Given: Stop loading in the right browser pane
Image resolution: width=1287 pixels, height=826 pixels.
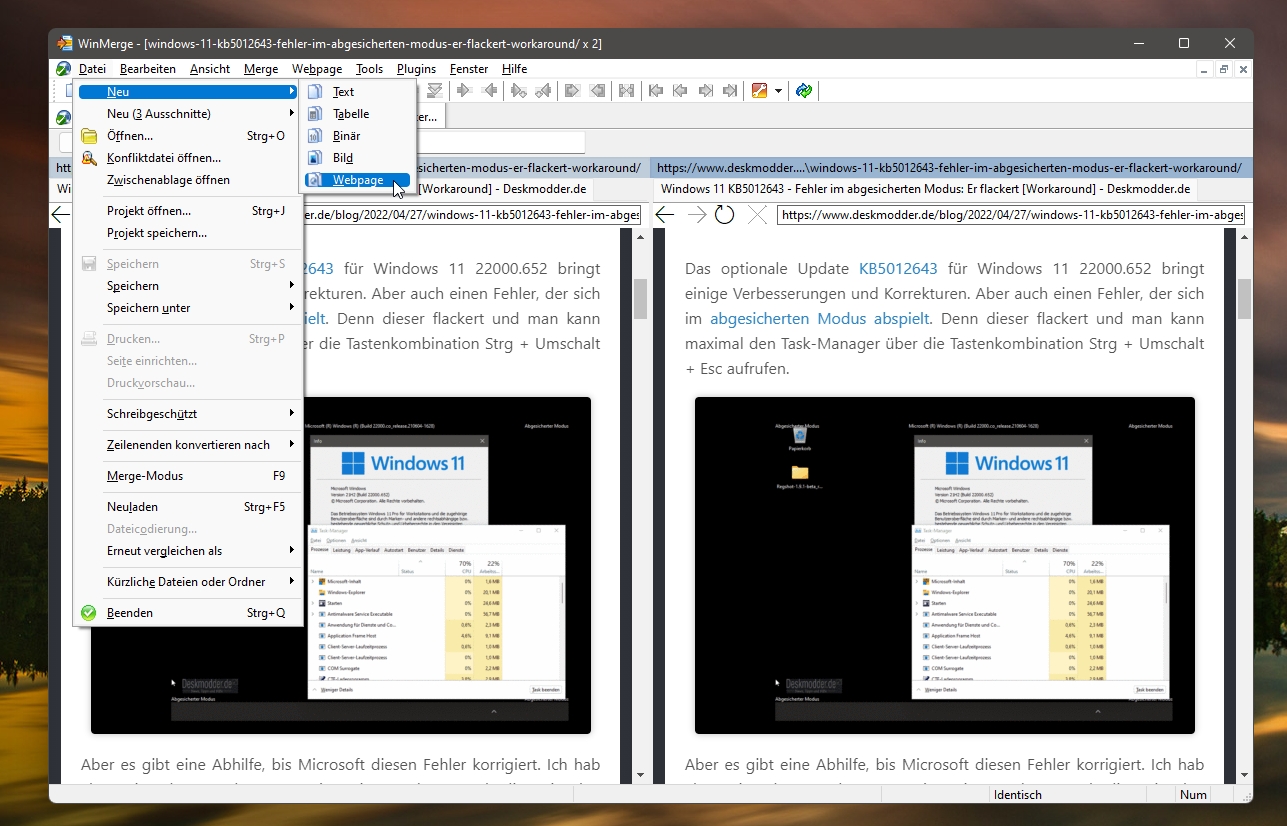Looking at the screenshot, I should (x=757, y=215).
